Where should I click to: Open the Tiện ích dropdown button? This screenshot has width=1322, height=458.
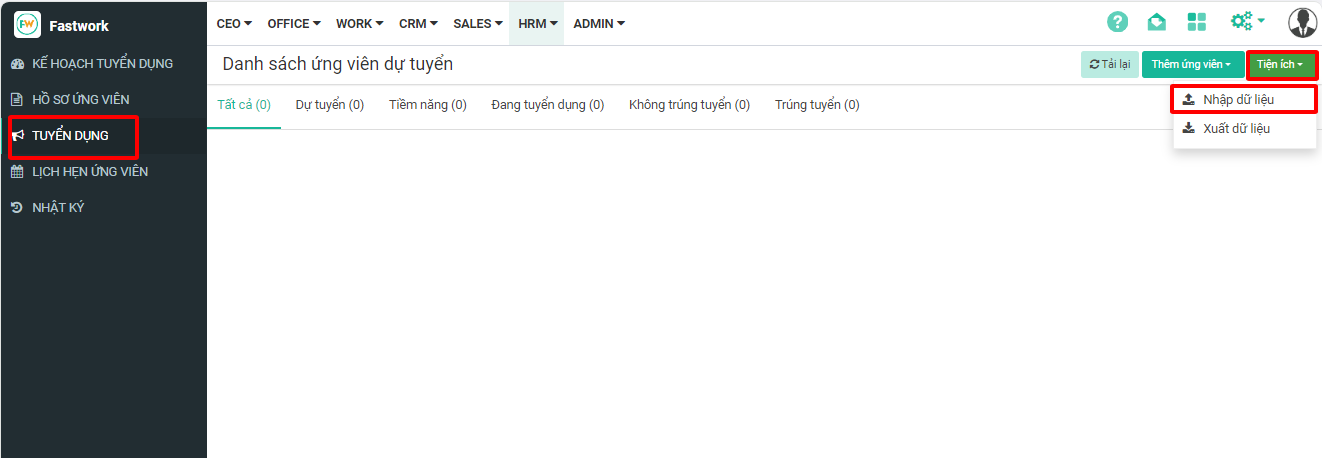point(1280,65)
